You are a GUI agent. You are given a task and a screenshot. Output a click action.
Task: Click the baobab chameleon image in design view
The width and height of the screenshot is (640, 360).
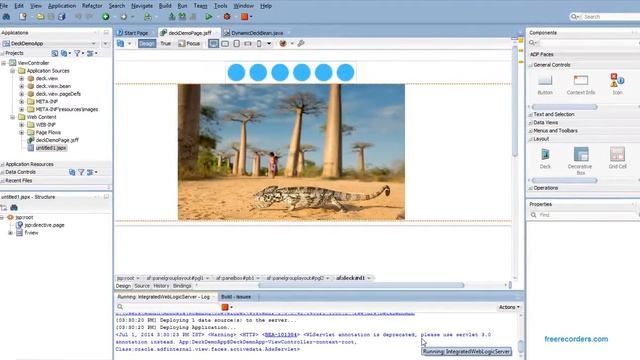(291, 152)
